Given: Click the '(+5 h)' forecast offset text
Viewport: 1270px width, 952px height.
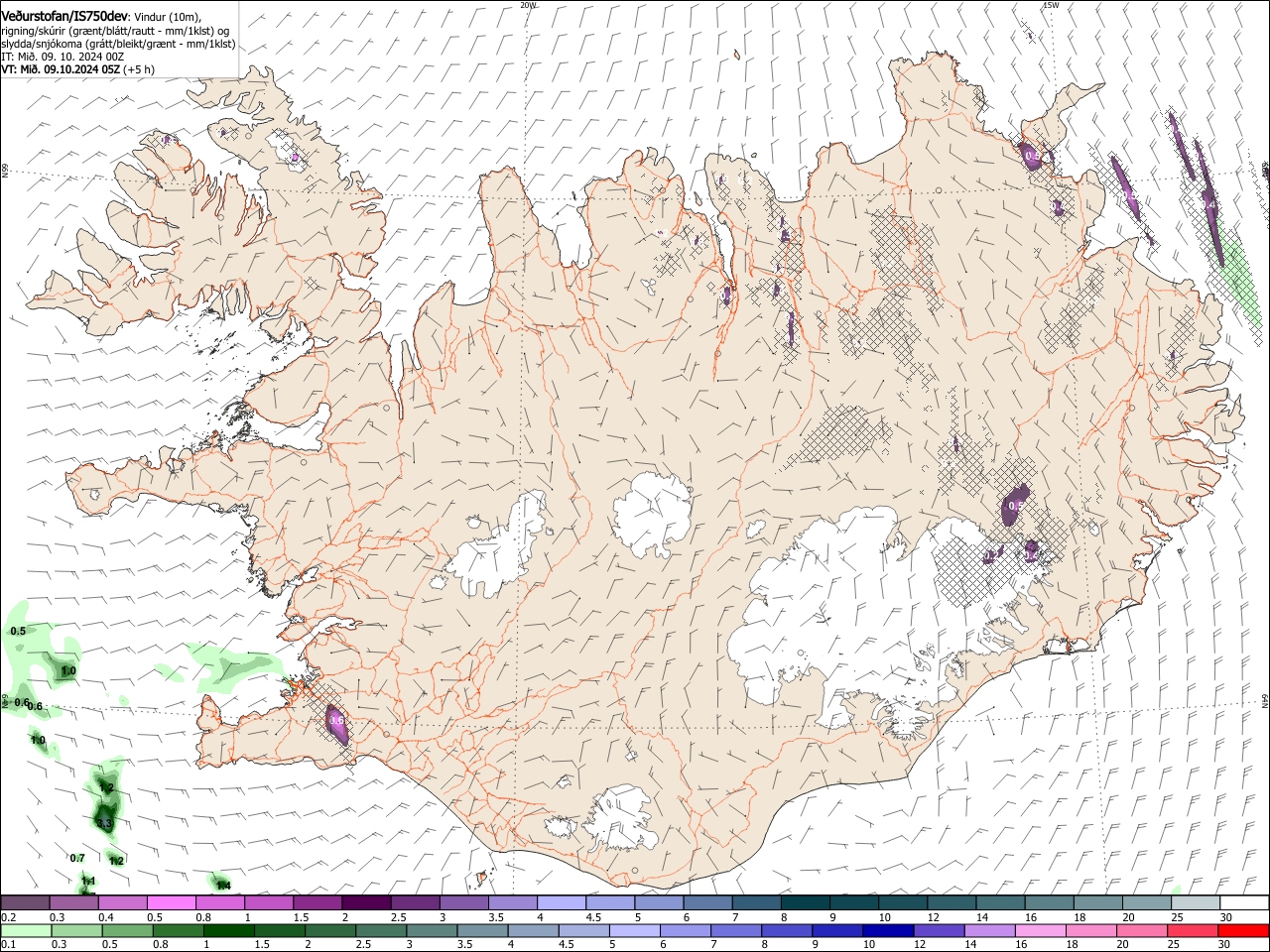Looking at the screenshot, I should pos(139,69).
